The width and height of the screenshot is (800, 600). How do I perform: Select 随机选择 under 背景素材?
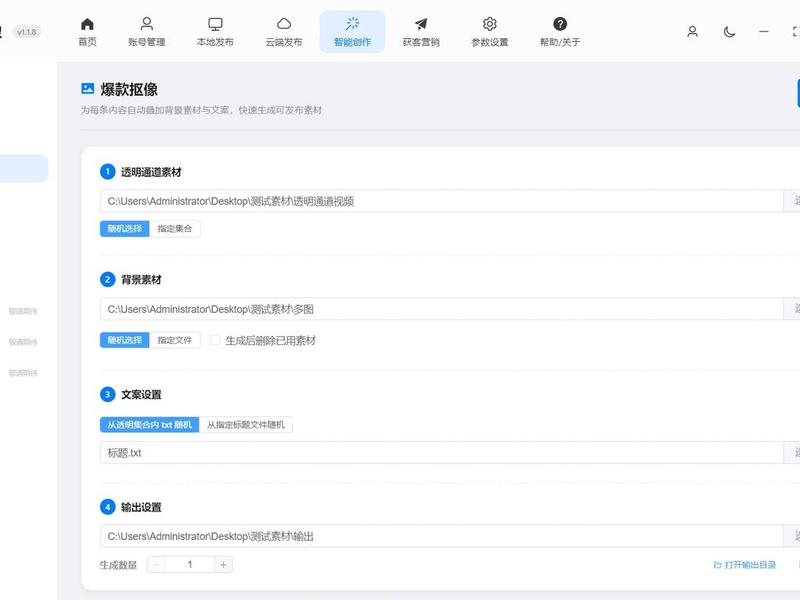[x=124, y=340]
